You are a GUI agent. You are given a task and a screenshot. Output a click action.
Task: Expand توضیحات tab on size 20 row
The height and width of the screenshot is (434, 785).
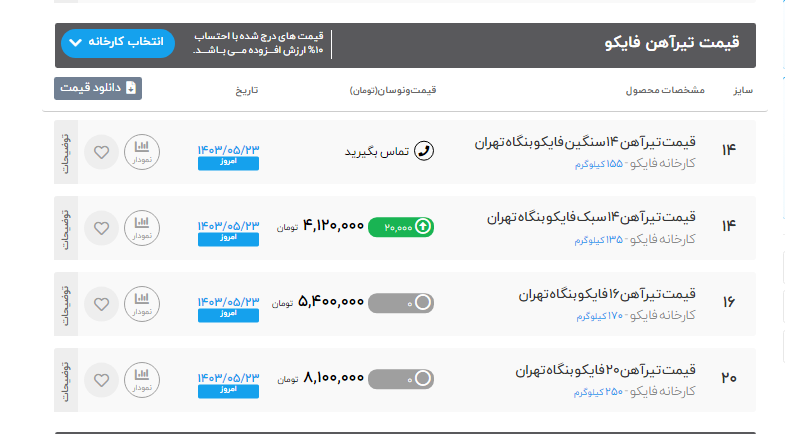point(66,379)
